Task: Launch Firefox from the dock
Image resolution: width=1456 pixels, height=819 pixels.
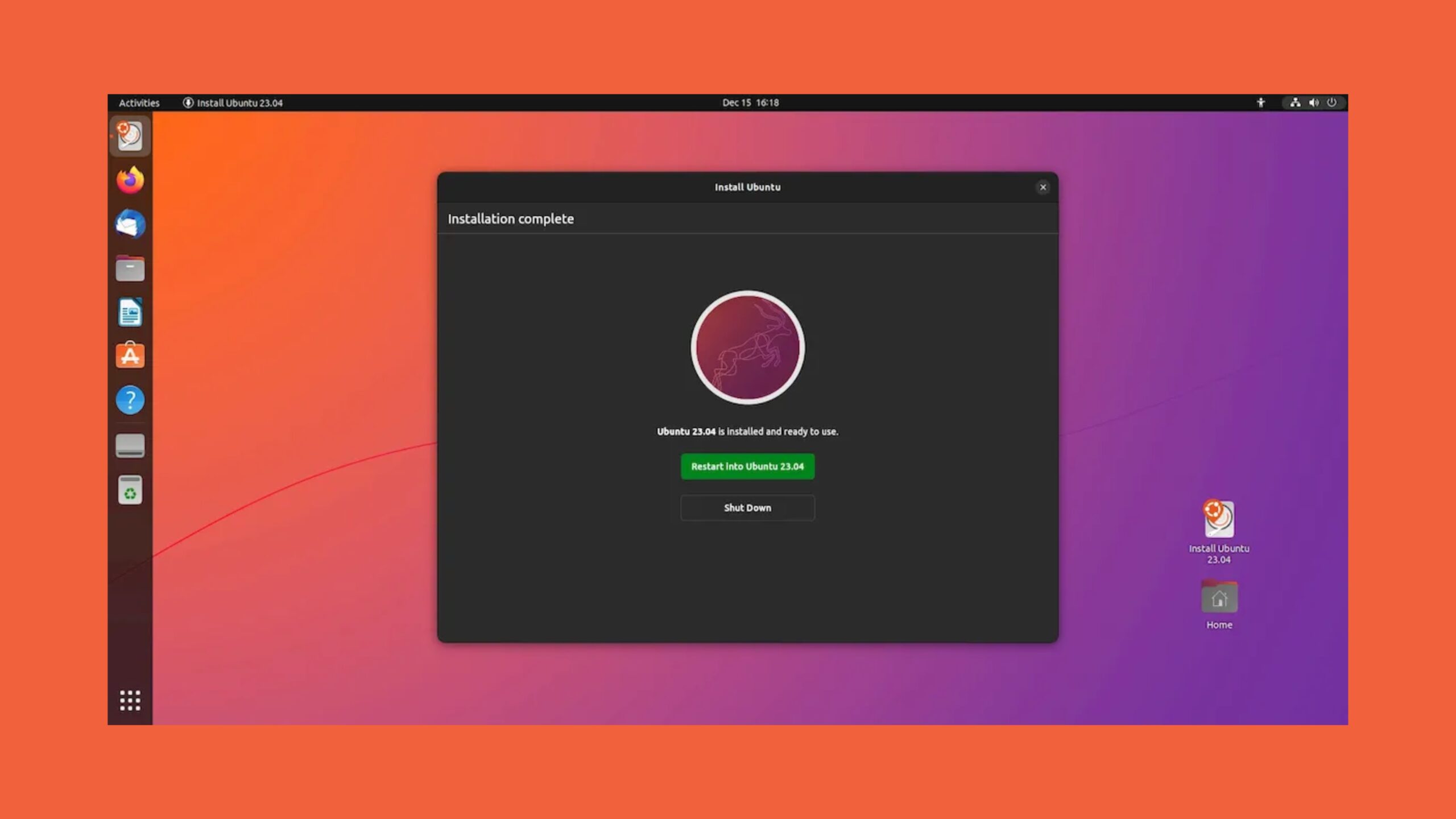Action: [130, 180]
